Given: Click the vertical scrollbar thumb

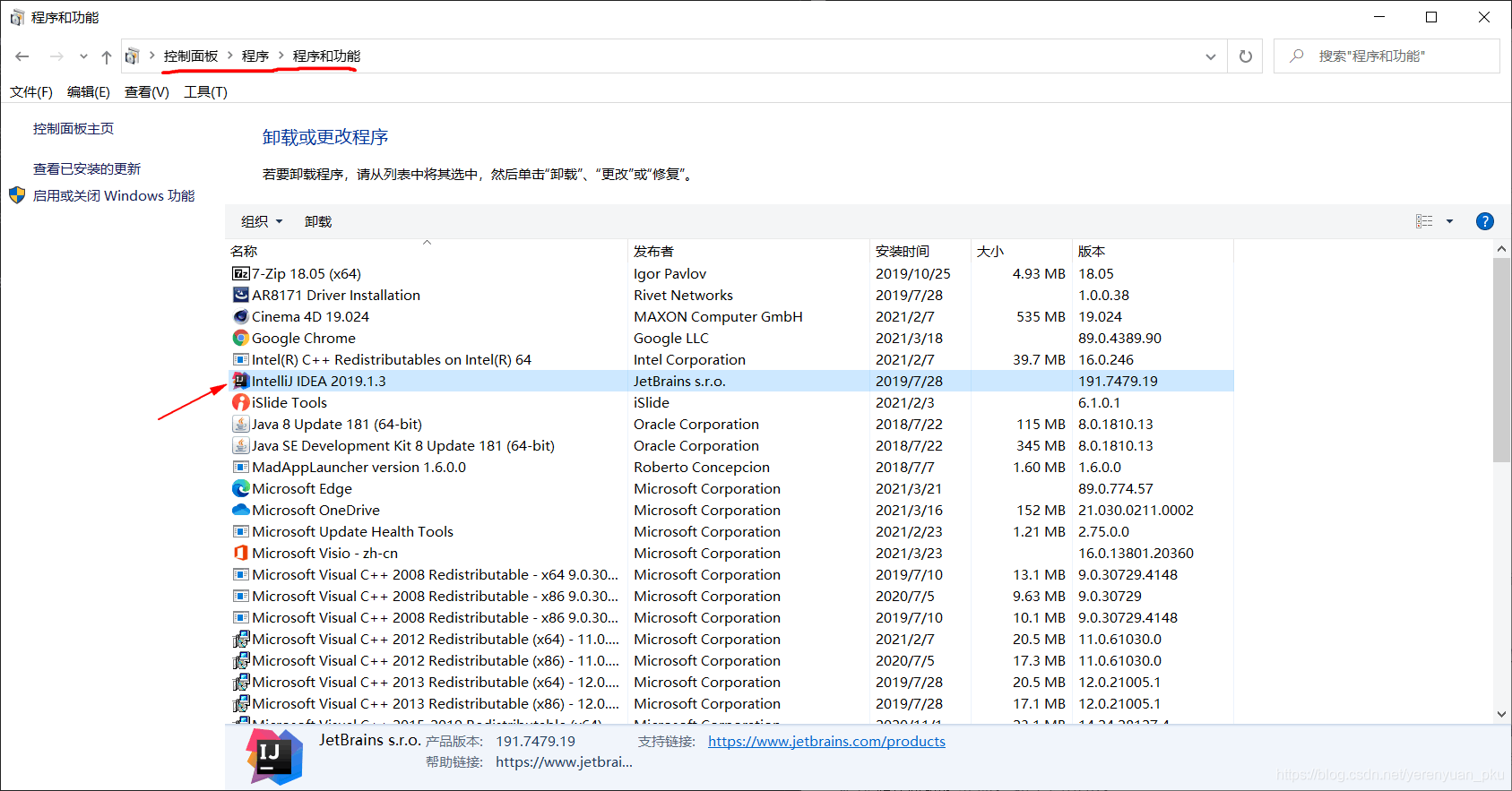Looking at the screenshot, I should [1501, 359].
